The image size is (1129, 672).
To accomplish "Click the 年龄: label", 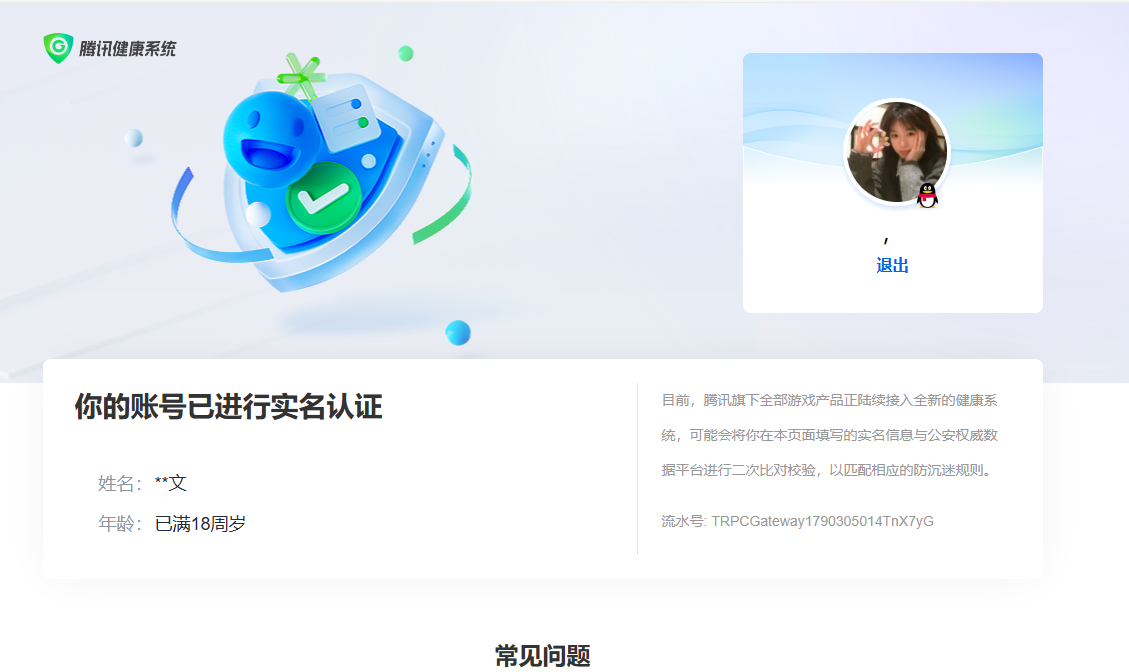I will click(x=120, y=524).
